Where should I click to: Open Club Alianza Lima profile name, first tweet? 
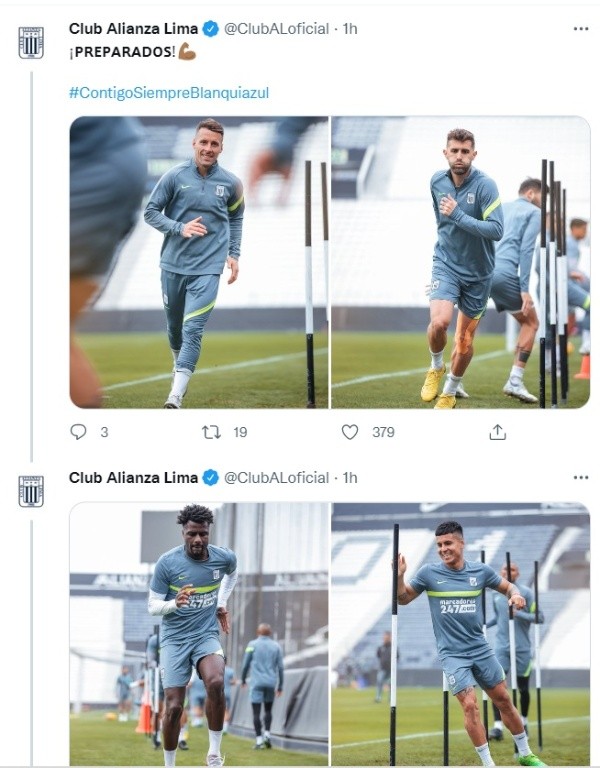[133, 29]
